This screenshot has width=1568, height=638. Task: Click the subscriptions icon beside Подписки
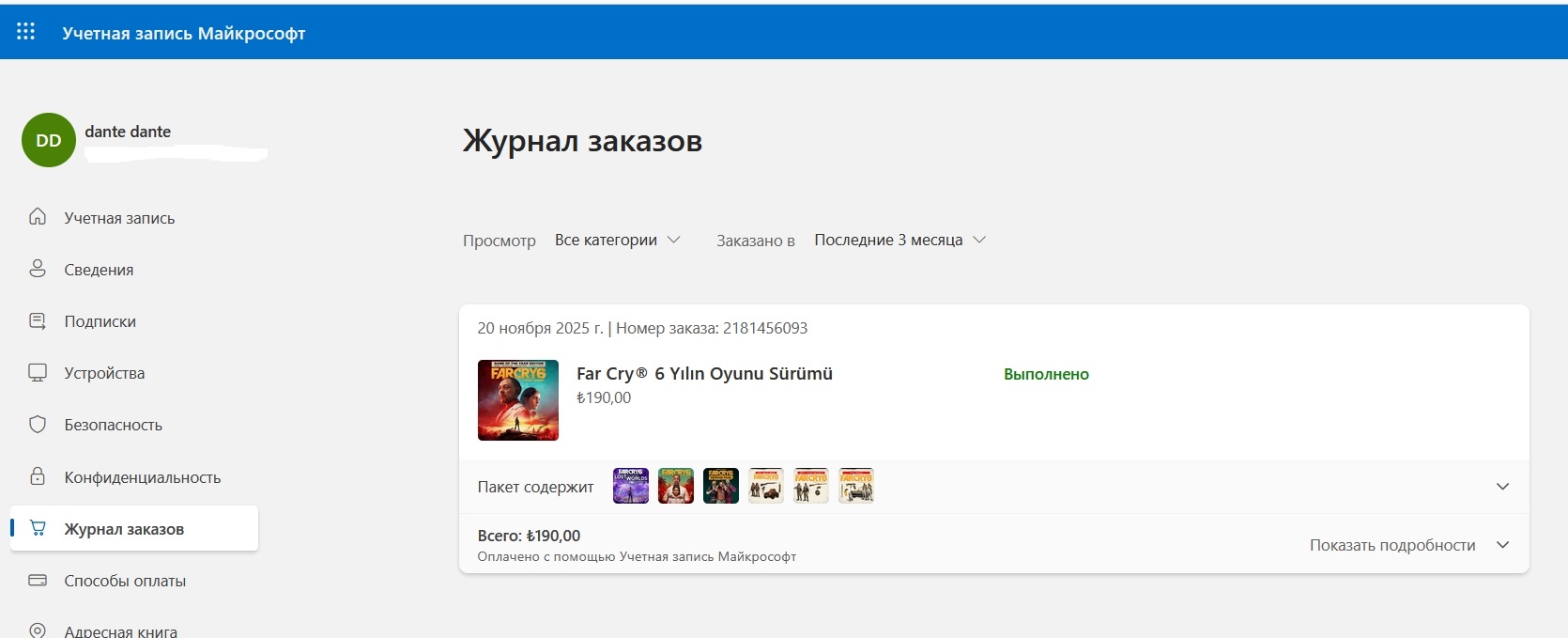[38, 321]
